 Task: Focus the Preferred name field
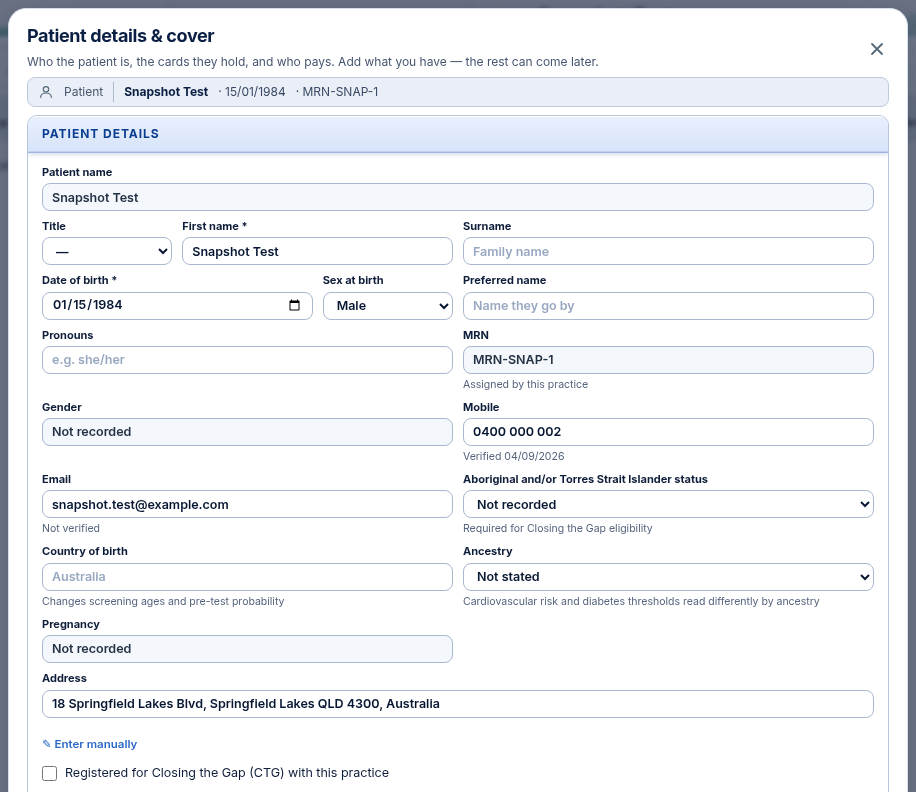[x=668, y=306]
